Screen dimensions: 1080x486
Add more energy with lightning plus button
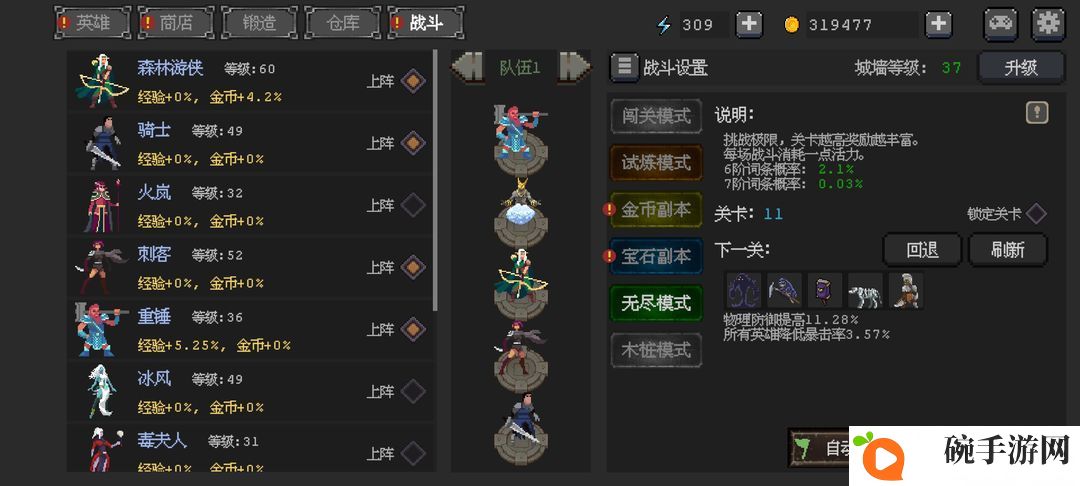(x=749, y=25)
